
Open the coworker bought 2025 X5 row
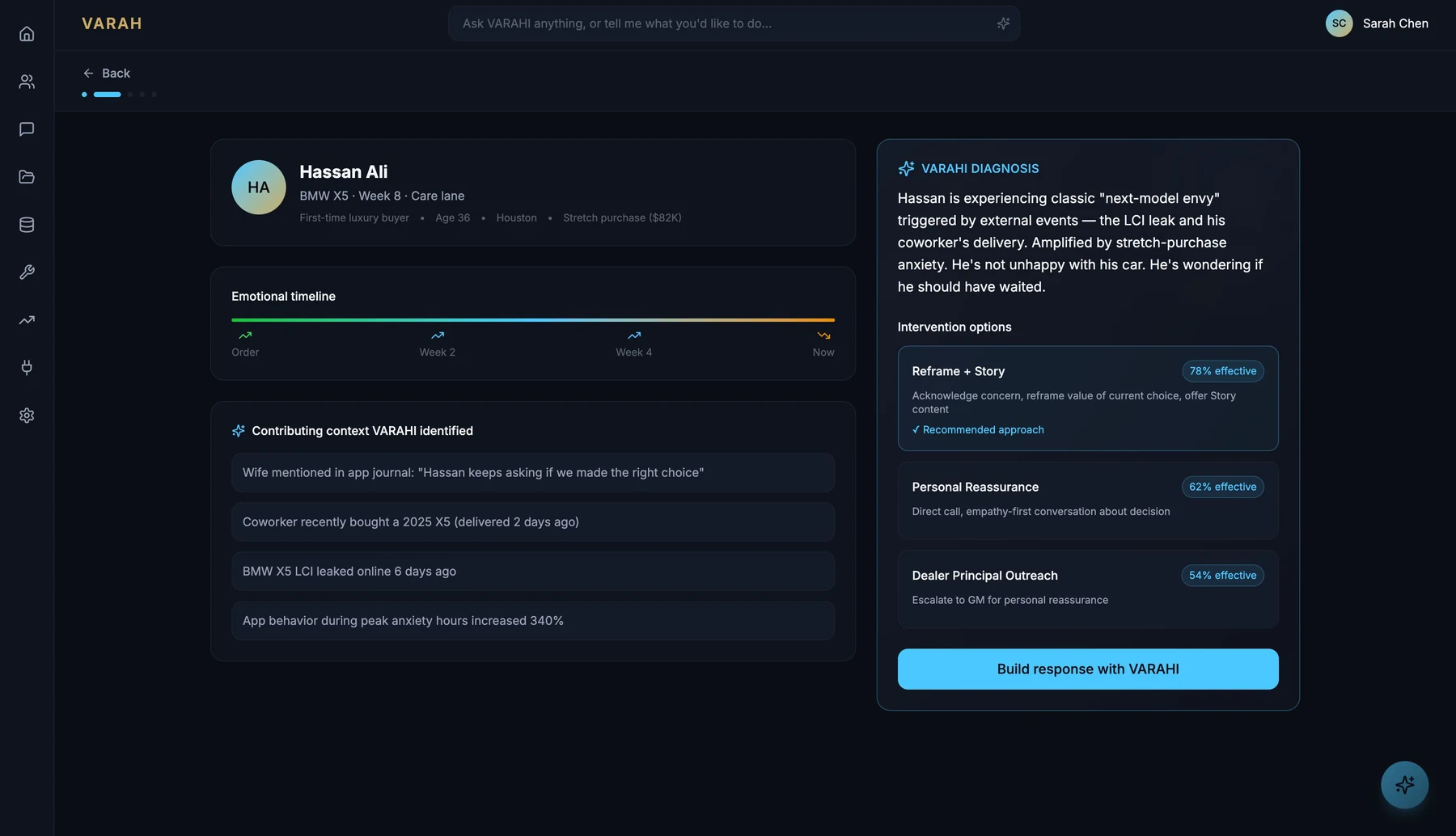coord(533,522)
